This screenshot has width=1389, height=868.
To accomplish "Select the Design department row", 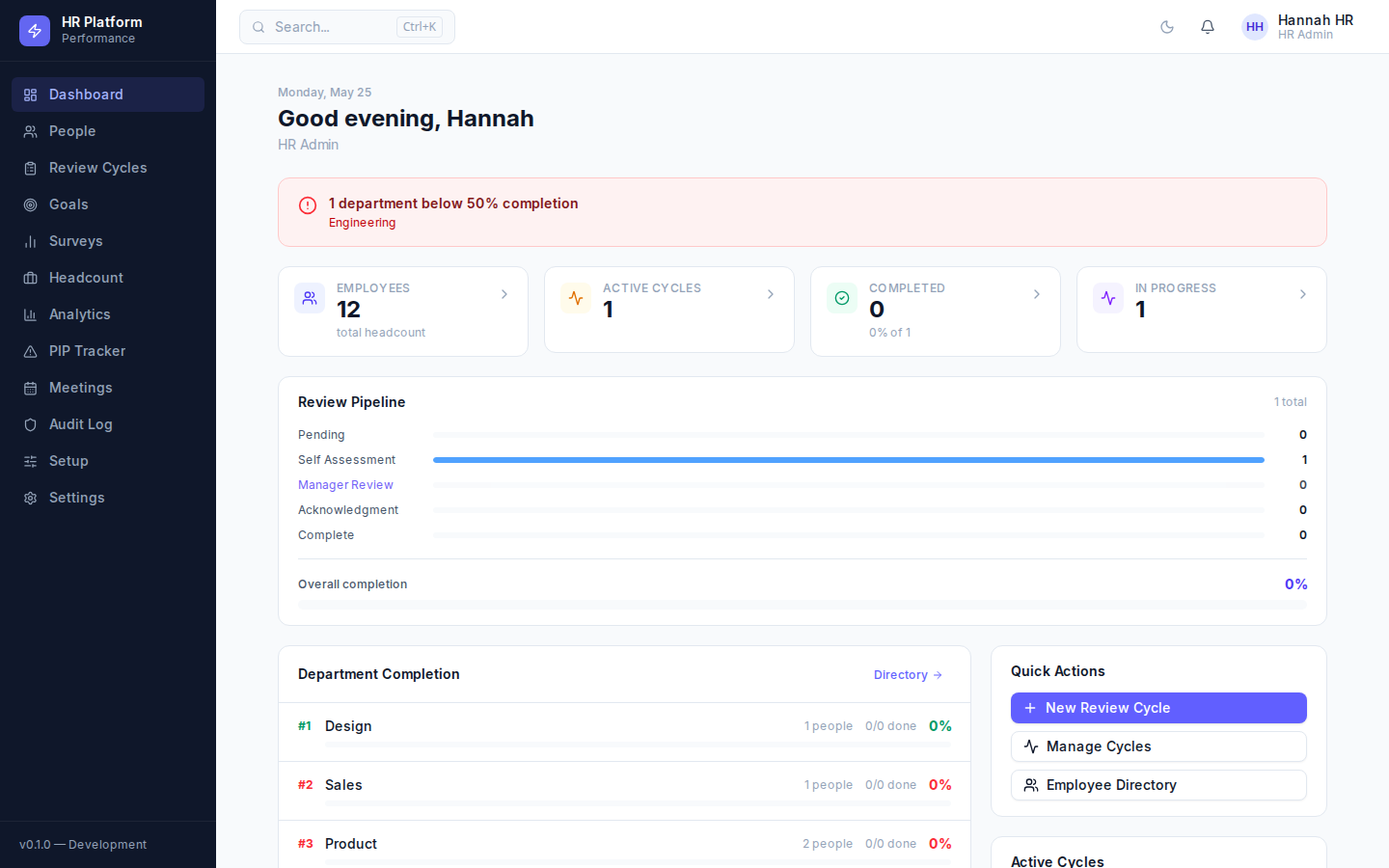I will pos(625,732).
